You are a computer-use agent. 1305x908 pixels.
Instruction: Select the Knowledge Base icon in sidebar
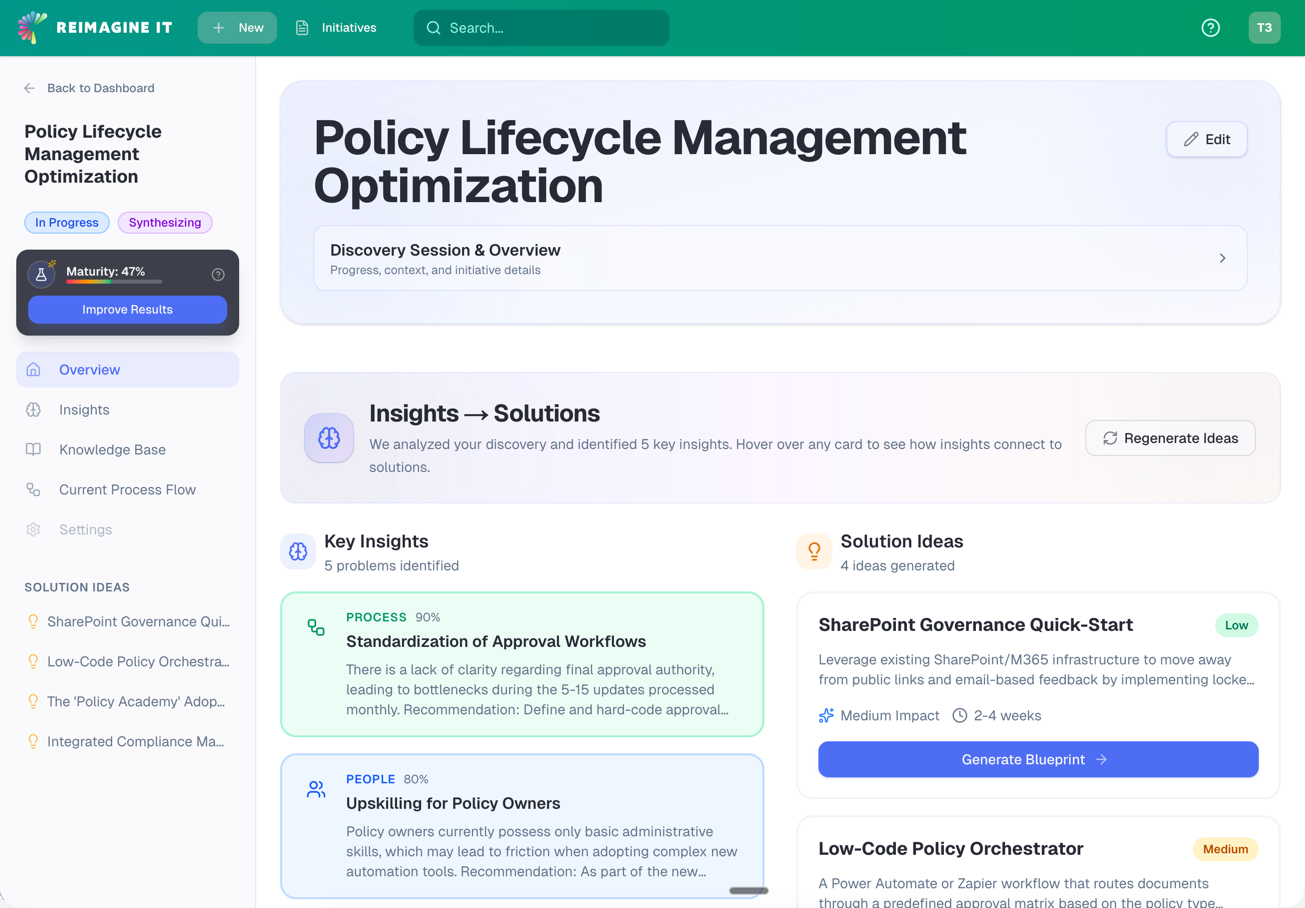(x=31, y=449)
